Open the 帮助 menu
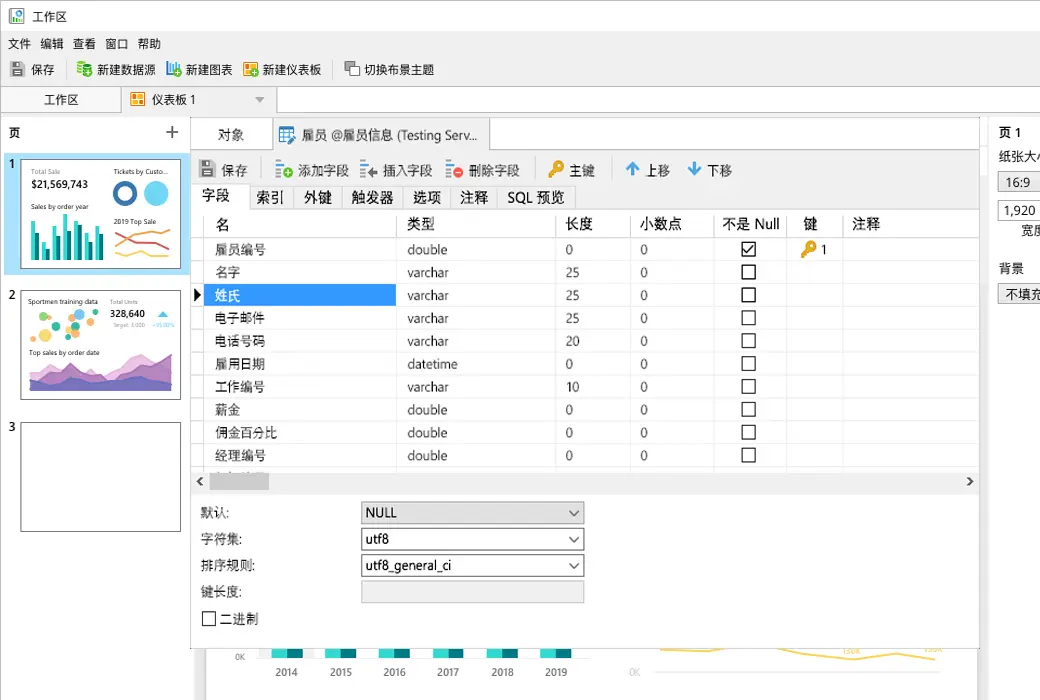Viewport: 1040px width, 700px height. [149, 44]
